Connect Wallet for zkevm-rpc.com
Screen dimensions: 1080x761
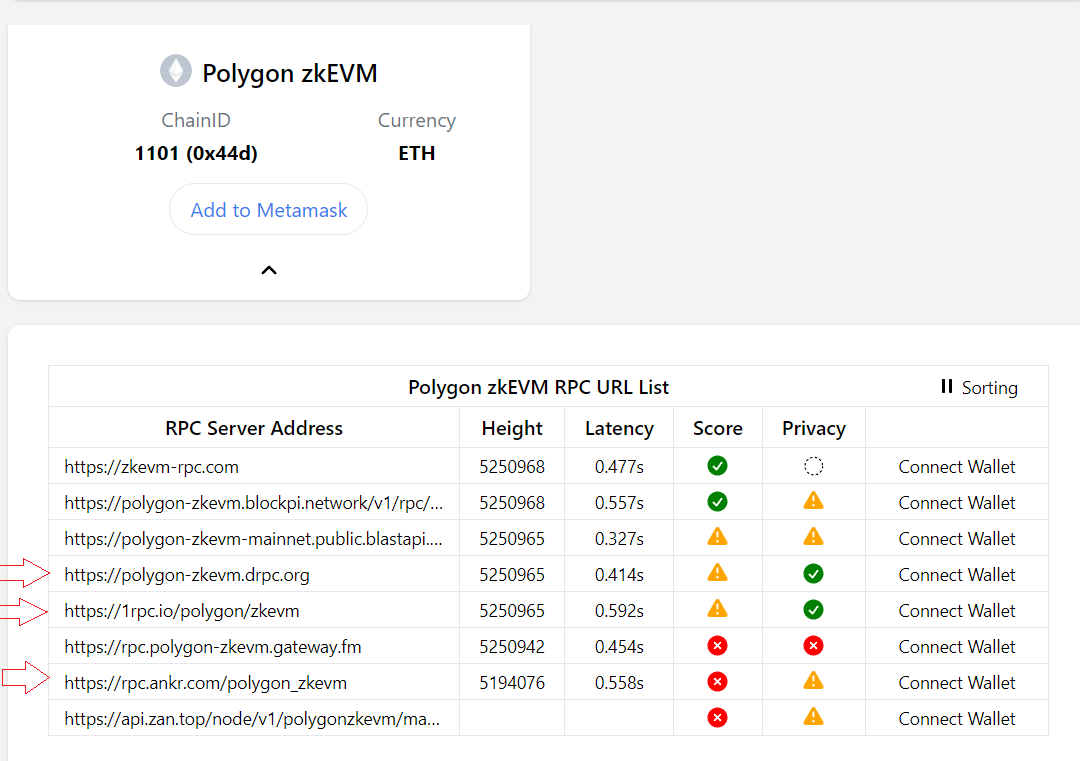point(956,467)
